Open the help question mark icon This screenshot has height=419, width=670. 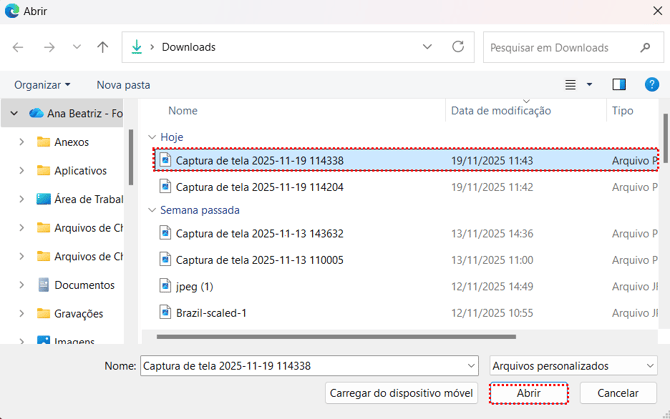[651, 85]
